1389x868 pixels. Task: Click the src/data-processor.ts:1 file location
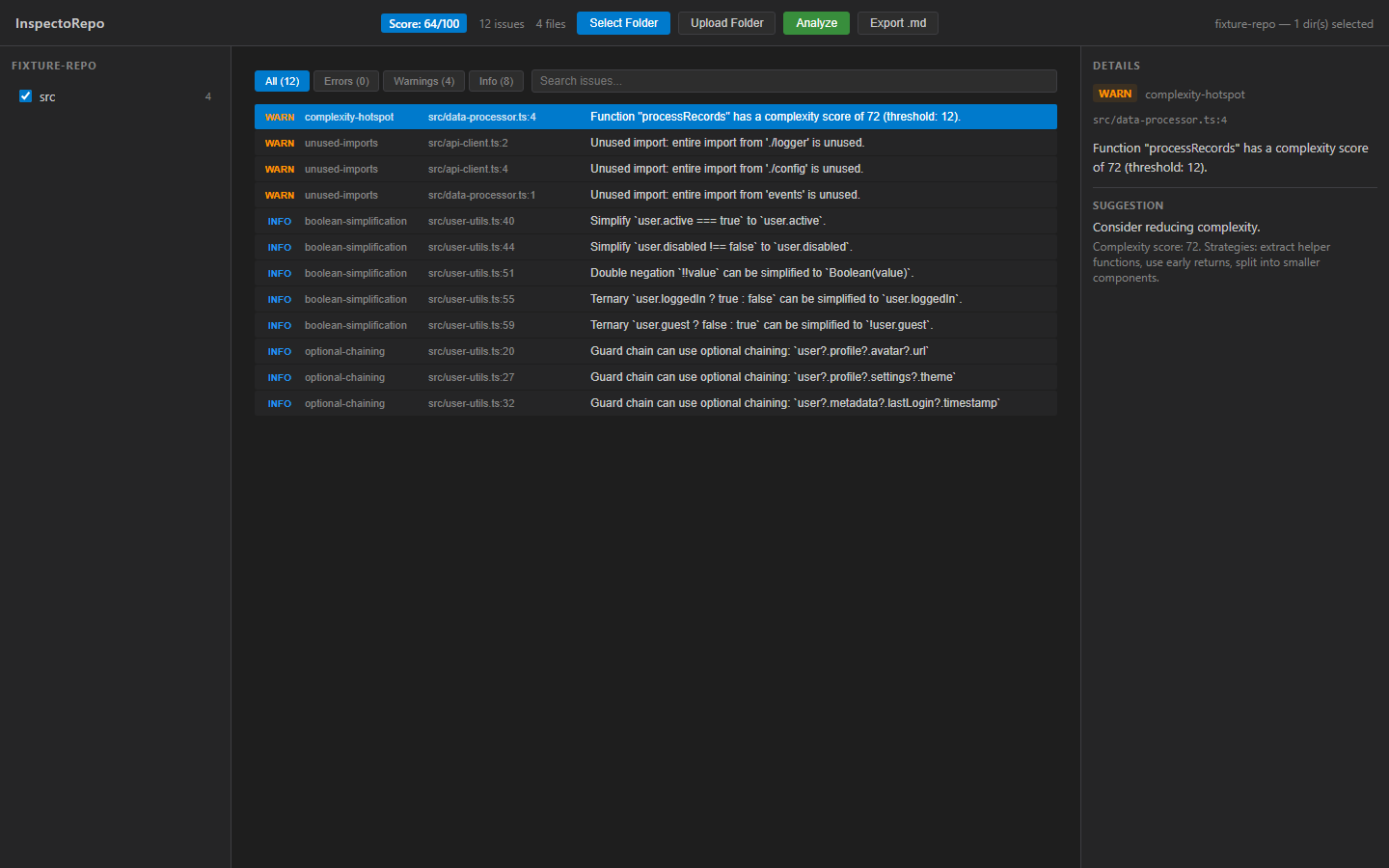coord(481,195)
